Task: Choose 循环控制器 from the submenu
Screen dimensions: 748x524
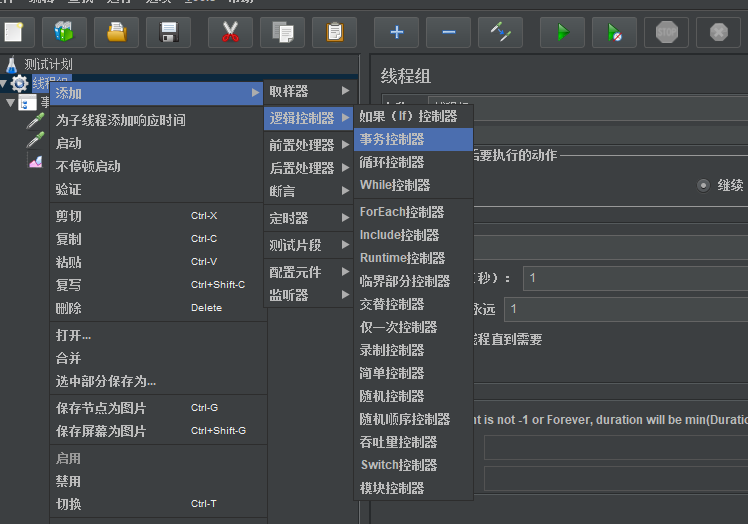Action: 414,162
